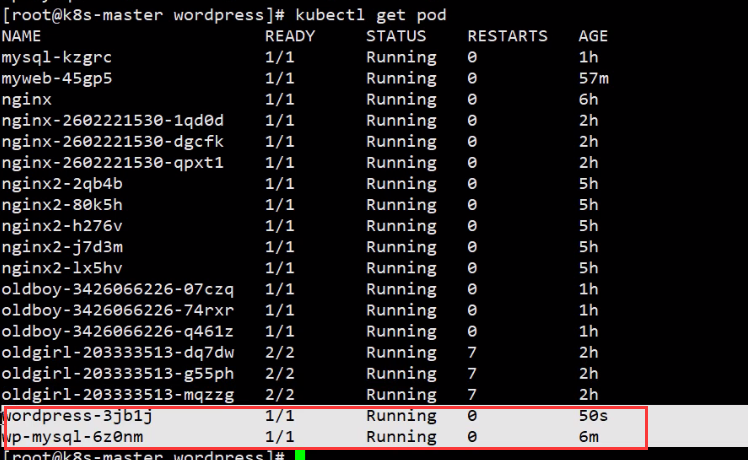The width and height of the screenshot is (748, 460).
Task: Select pod oldboy-3426066226-q461z
Action: click(x=118, y=331)
